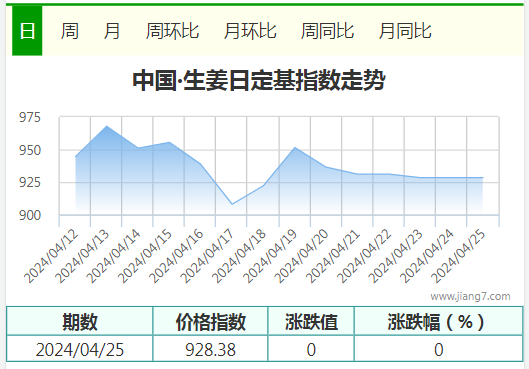Click the 价格指数 column header
This screenshot has width=529, height=369.
point(211,321)
